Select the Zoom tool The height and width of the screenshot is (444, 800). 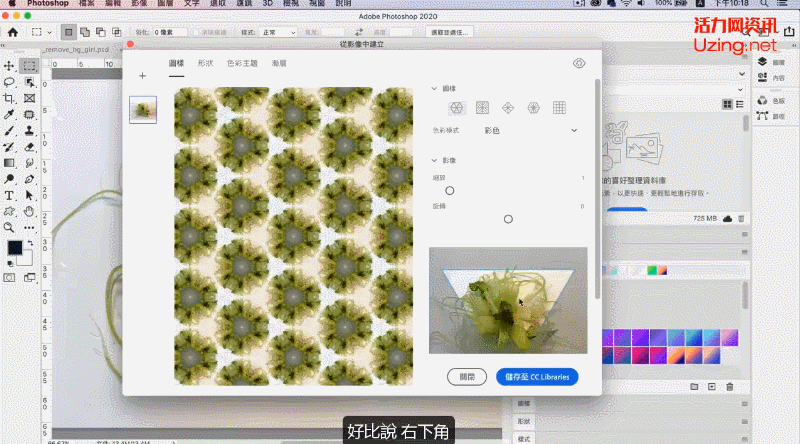tap(9, 228)
